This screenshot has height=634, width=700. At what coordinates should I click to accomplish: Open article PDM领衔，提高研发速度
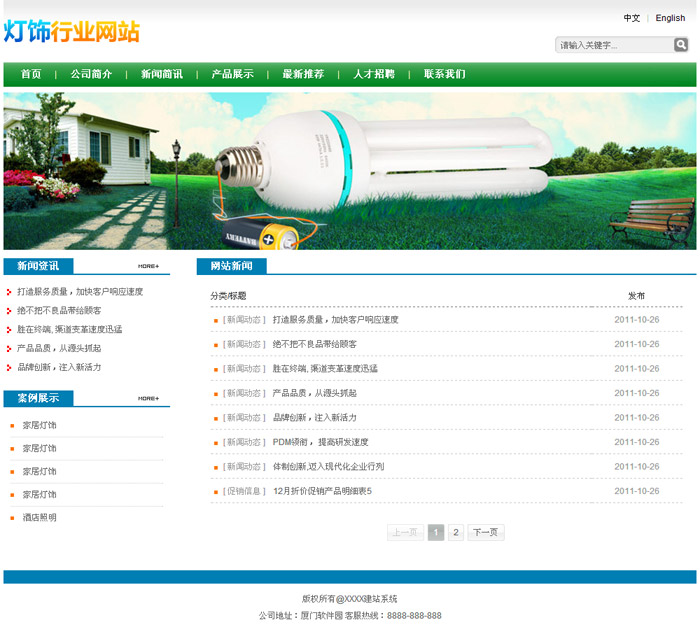[x=320, y=442]
